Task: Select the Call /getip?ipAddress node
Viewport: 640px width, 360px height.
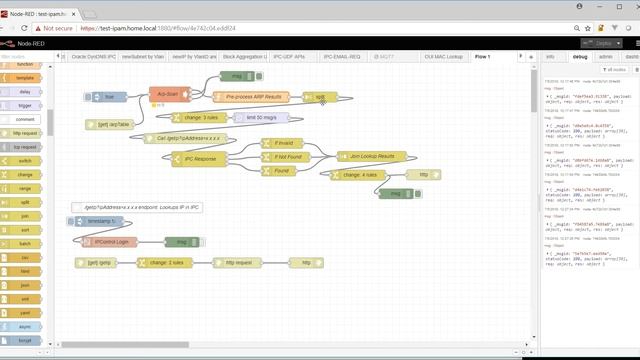Action: coord(186,138)
